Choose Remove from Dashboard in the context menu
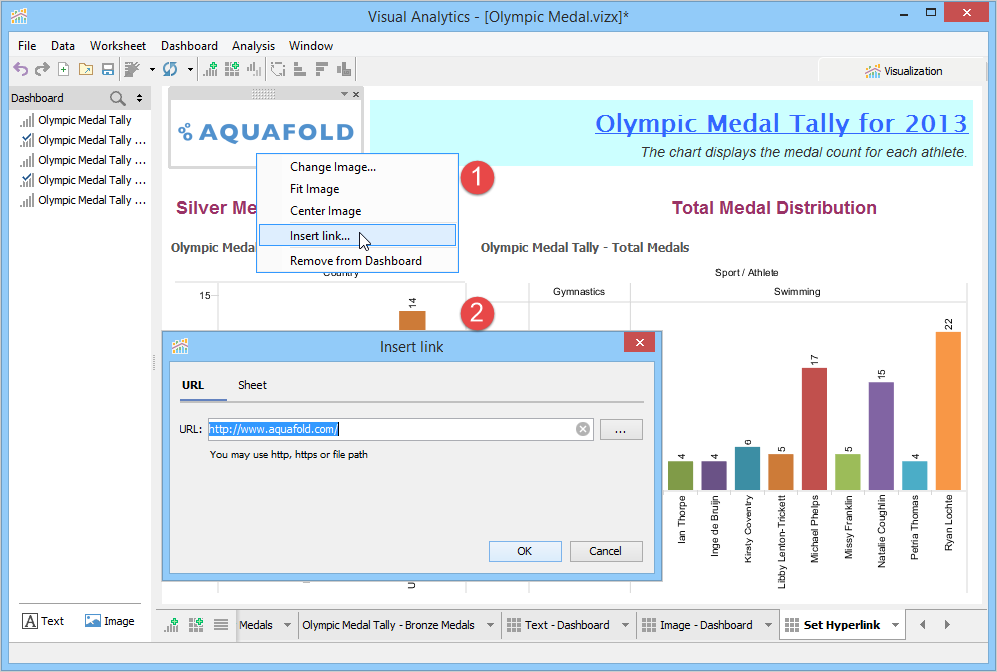The height and width of the screenshot is (672, 997). coord(357,261)
